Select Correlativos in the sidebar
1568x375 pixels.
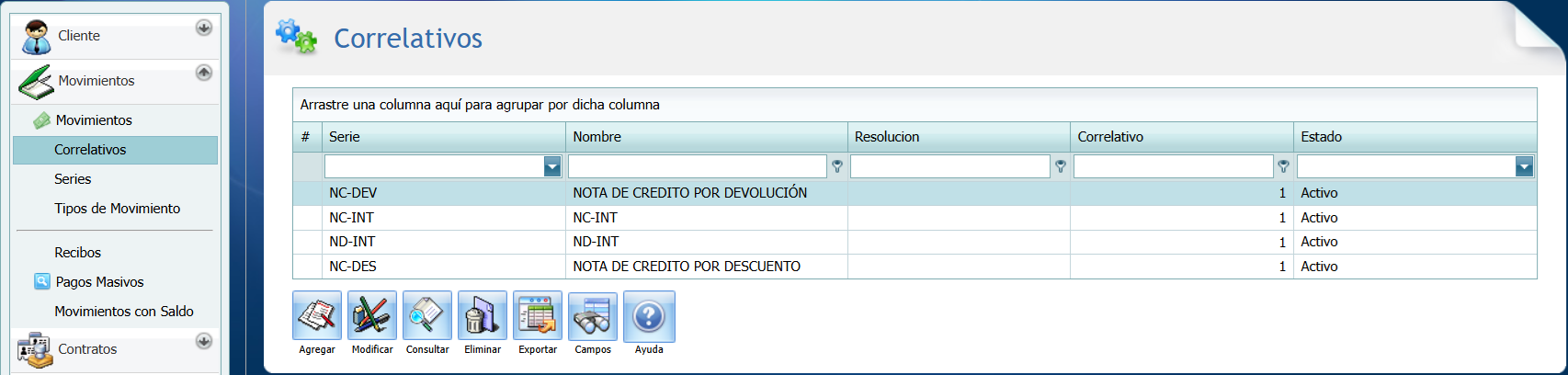(x=116, y=150)
